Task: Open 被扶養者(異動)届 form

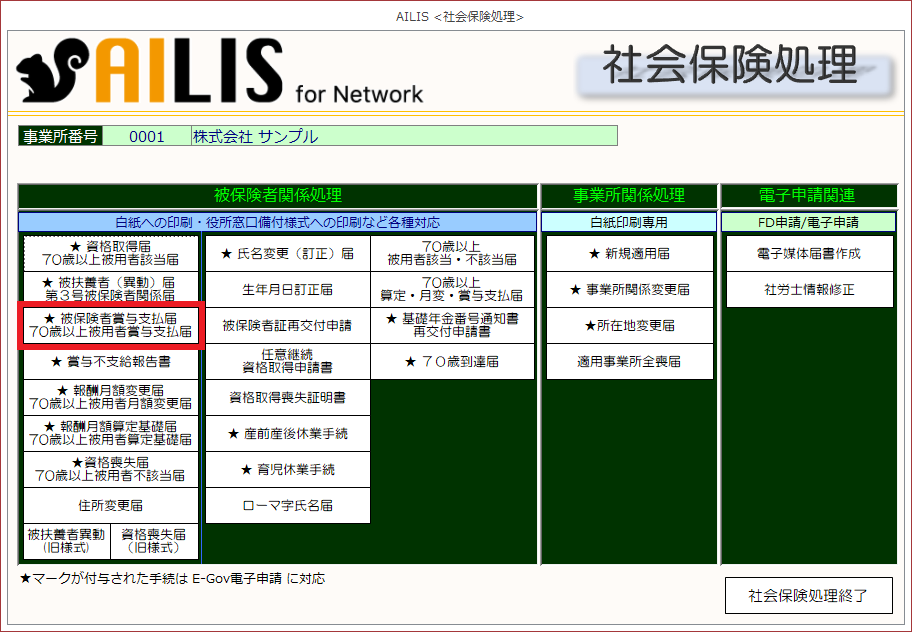Action: click(x=111, y=289)
